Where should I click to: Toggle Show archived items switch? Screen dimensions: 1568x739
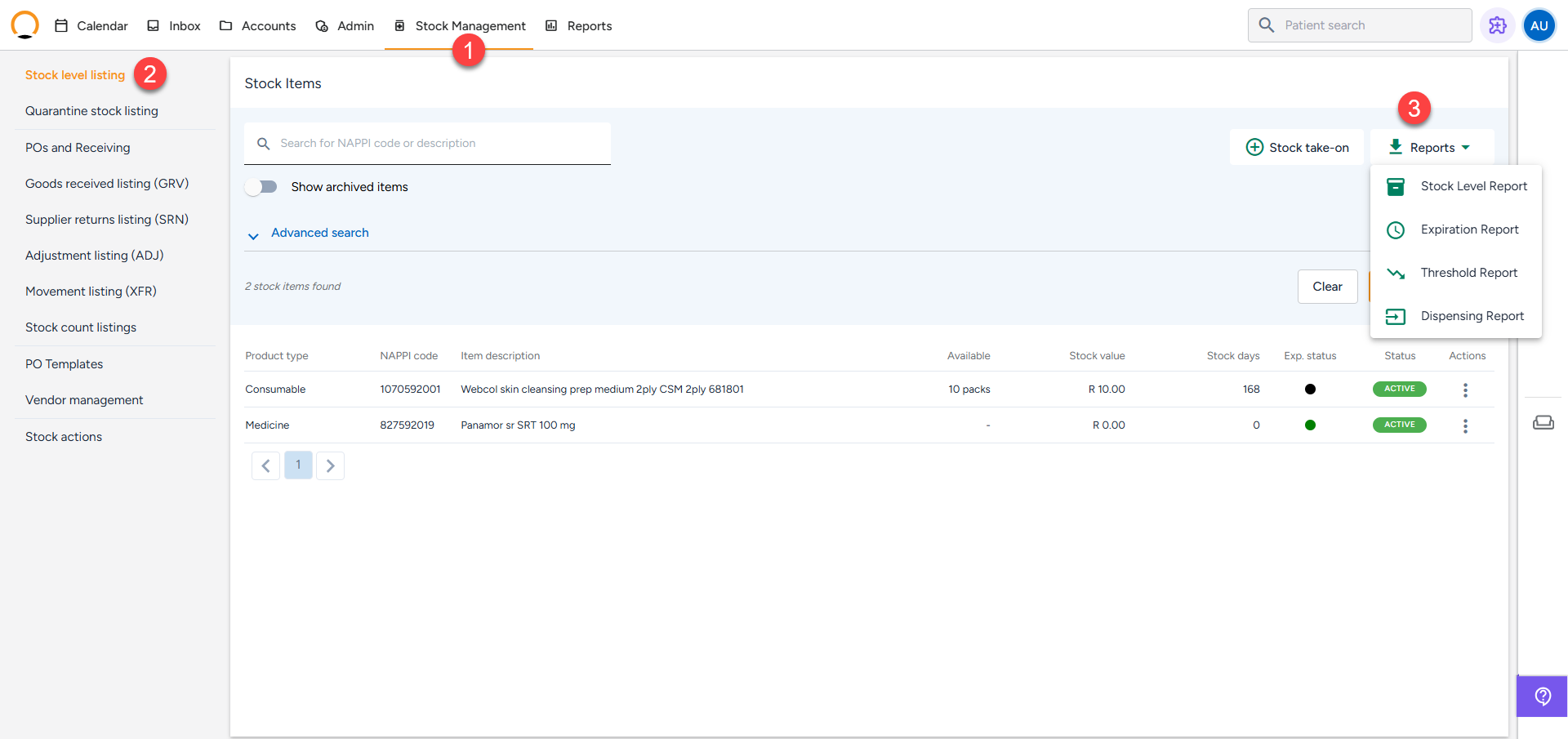pyautogui.click(x=262, y=187)
